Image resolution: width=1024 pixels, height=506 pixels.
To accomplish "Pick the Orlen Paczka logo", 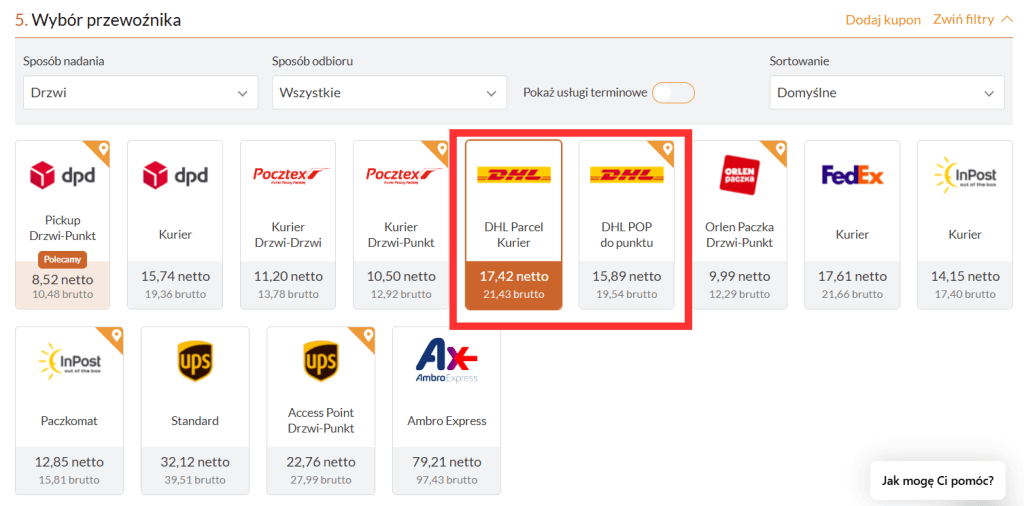I will click(x=739, y=175).
